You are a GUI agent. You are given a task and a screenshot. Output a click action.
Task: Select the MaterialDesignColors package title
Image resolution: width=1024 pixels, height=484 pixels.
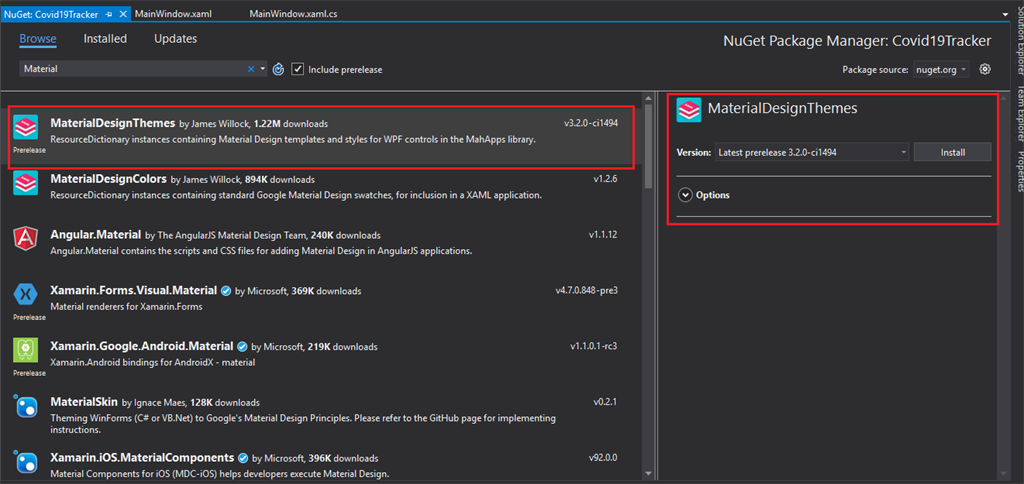[x=109, y=179]
